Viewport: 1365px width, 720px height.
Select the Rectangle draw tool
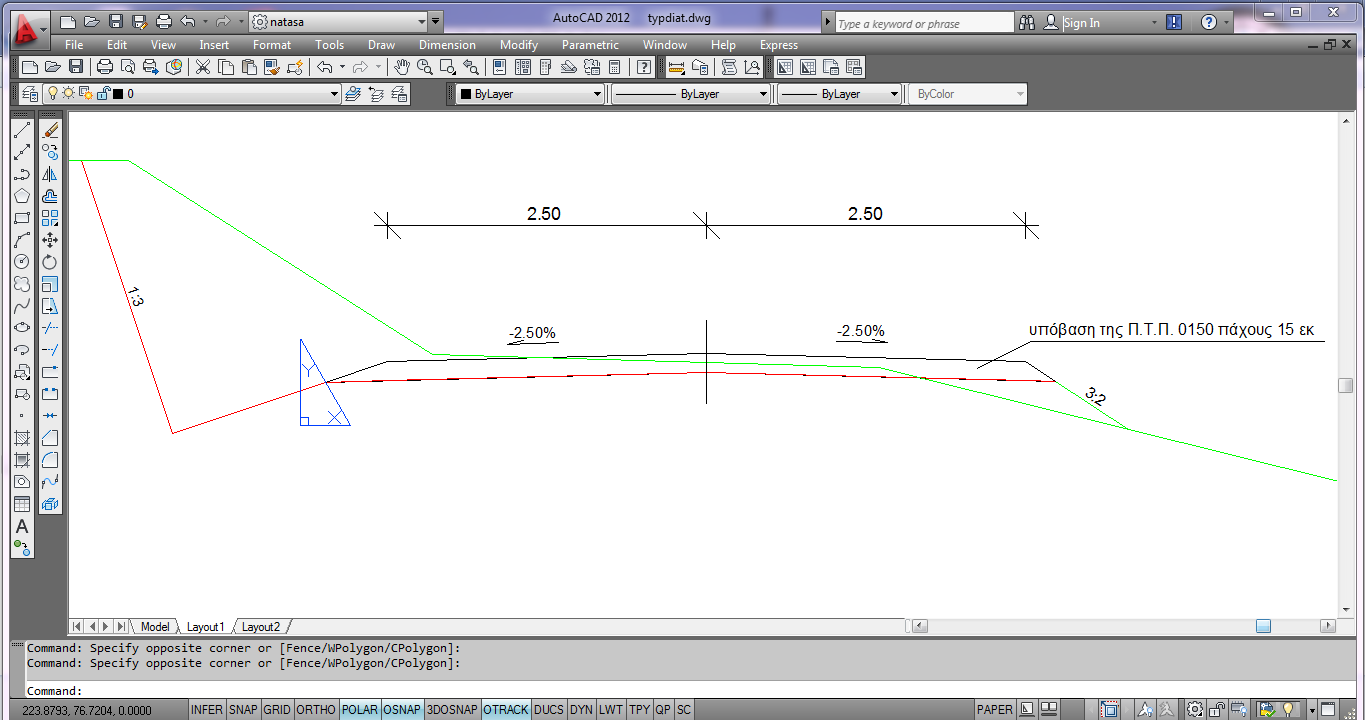point(22,218)
